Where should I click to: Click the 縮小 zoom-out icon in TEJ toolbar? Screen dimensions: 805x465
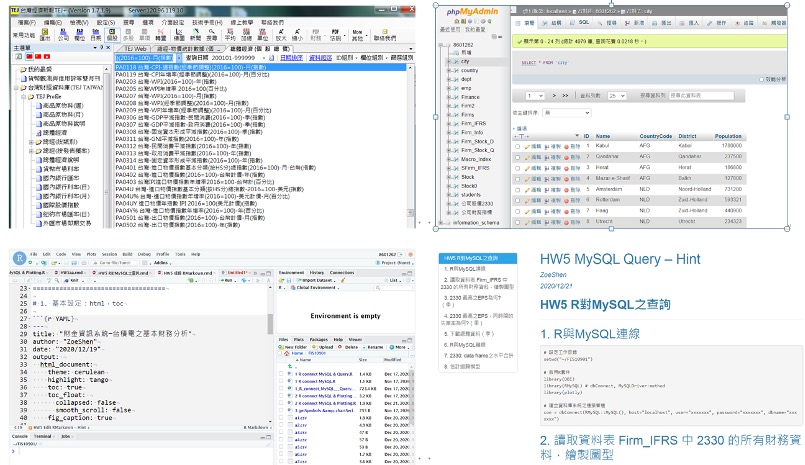click(x=297, y=35)
